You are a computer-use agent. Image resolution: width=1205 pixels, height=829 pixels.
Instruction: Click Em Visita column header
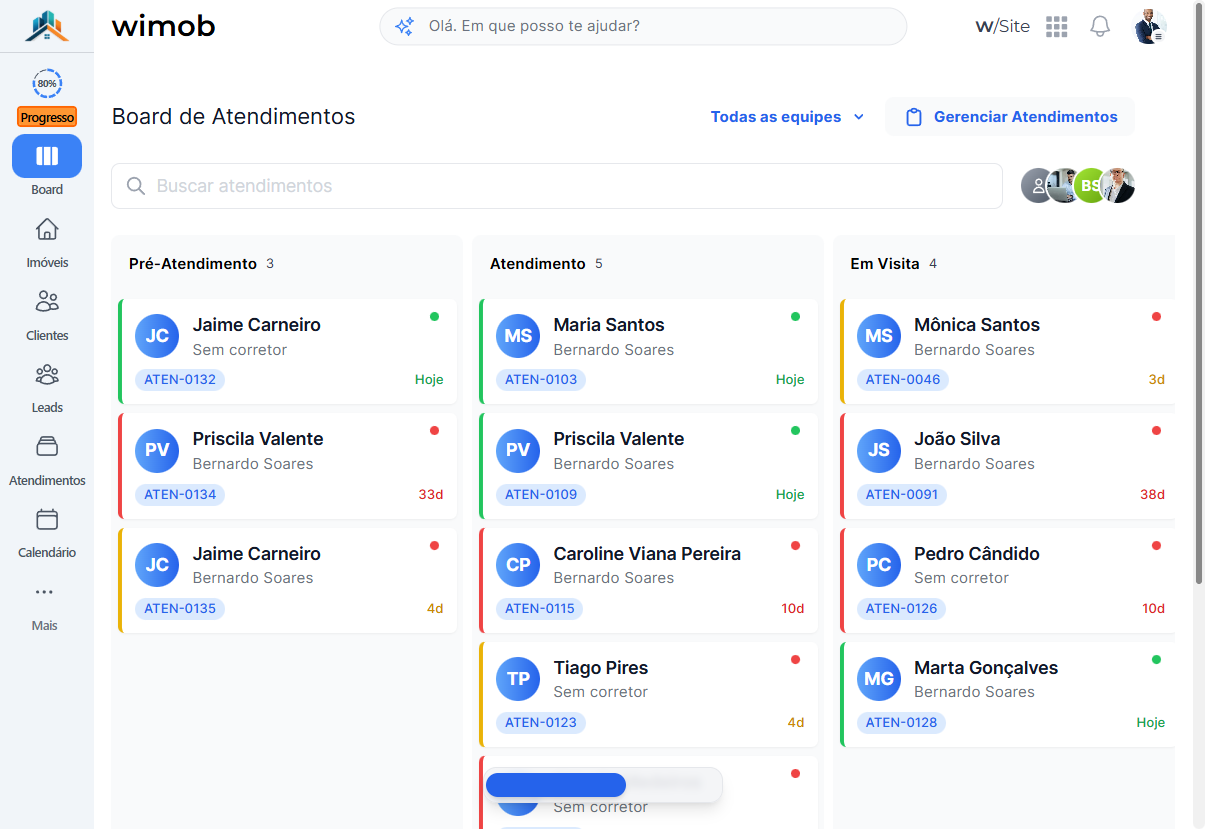pos(885,264)
